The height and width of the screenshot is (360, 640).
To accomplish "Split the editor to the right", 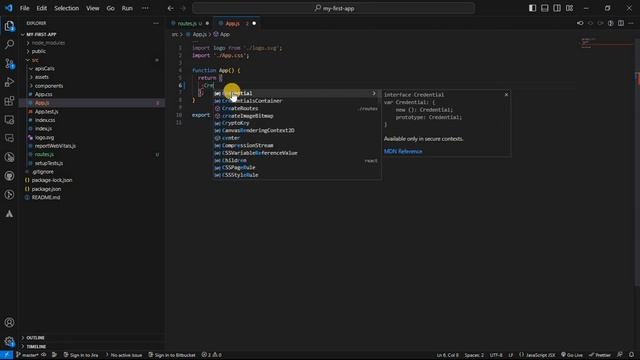I will coord(621,23).
